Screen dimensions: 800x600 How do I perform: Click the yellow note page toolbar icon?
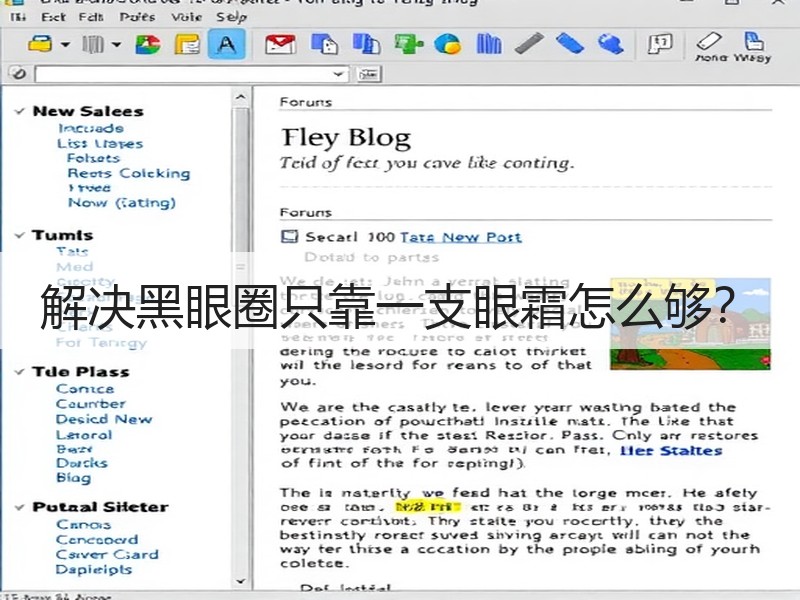[x=187, y=44]
